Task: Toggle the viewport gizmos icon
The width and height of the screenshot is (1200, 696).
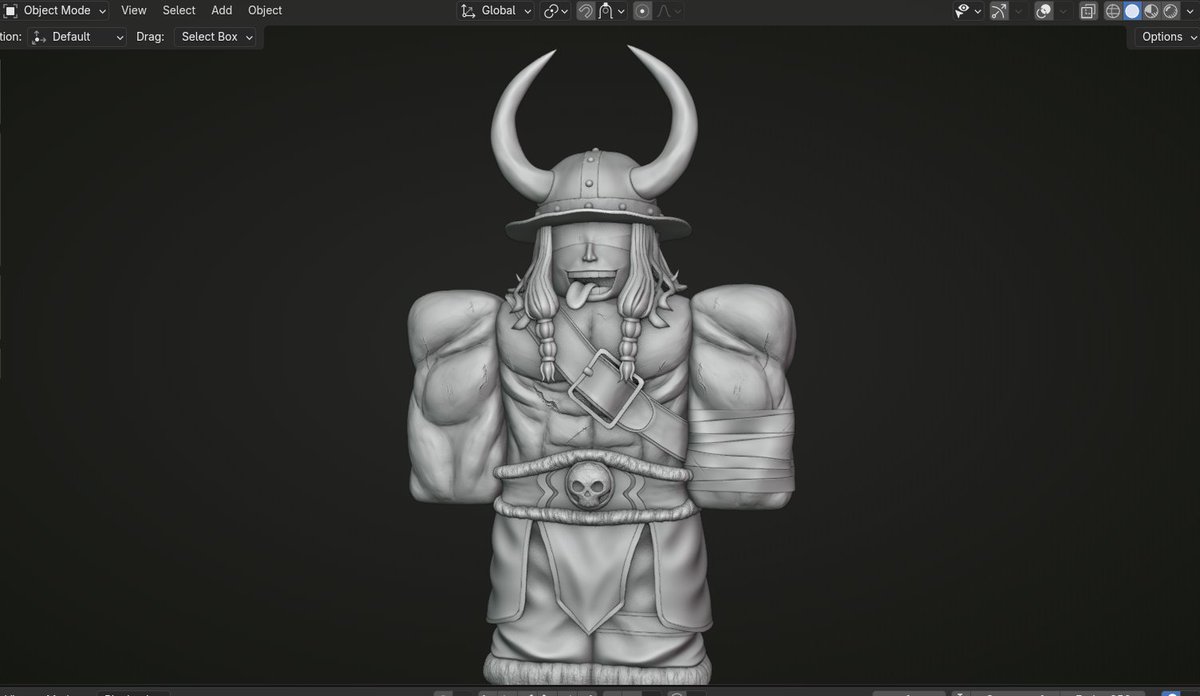Action: pos(1000,11)
